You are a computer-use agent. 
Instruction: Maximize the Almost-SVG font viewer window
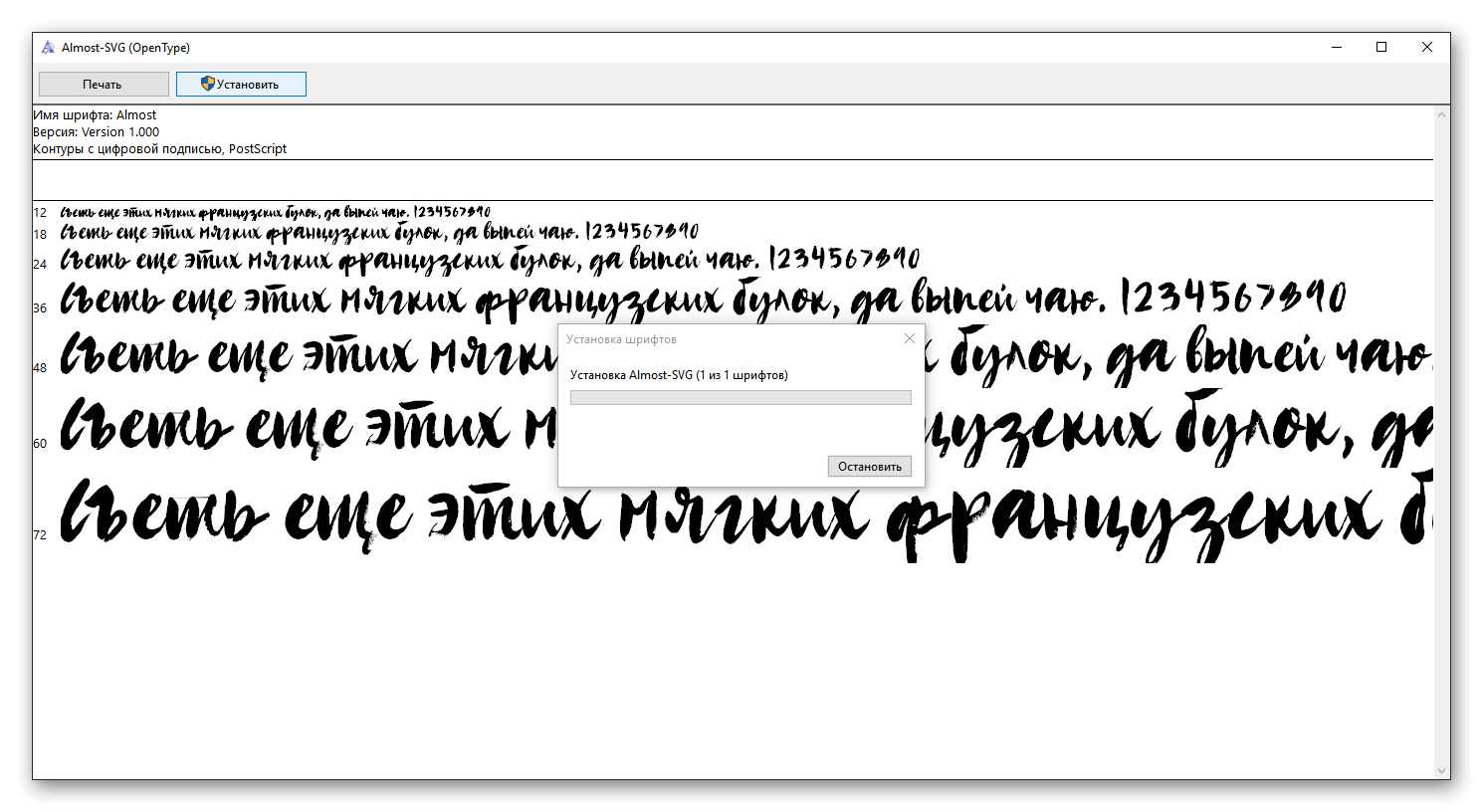1381,47
